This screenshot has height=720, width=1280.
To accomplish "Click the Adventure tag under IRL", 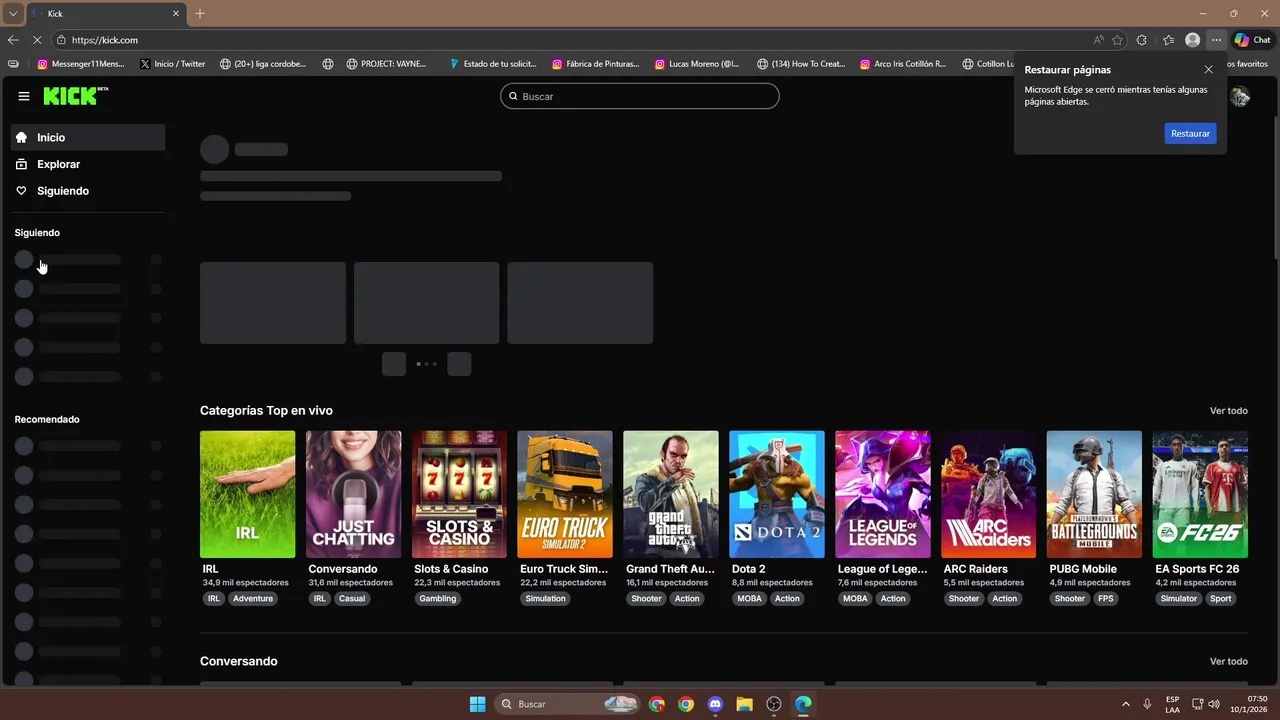I will coord(253,599).
